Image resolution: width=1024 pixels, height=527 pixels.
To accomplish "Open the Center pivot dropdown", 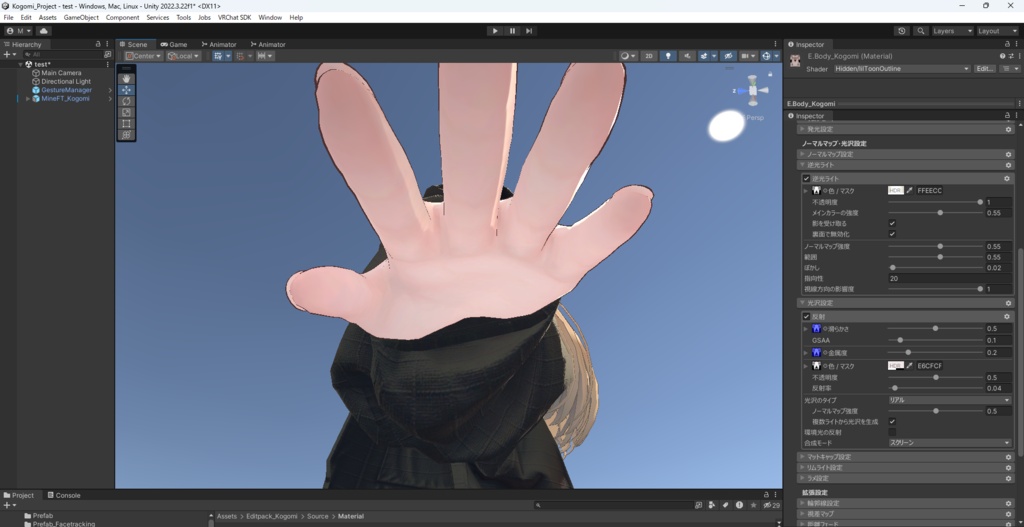I will [x=144, y=56].
